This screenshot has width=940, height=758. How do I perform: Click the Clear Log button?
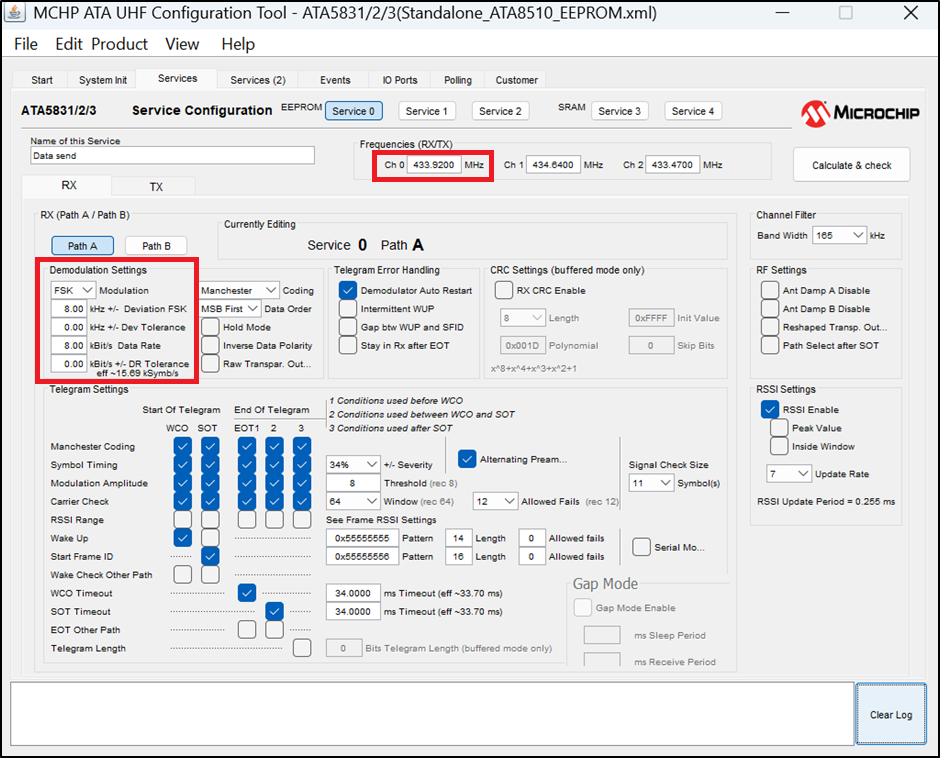pyautogui.click(x=891, y=714)
